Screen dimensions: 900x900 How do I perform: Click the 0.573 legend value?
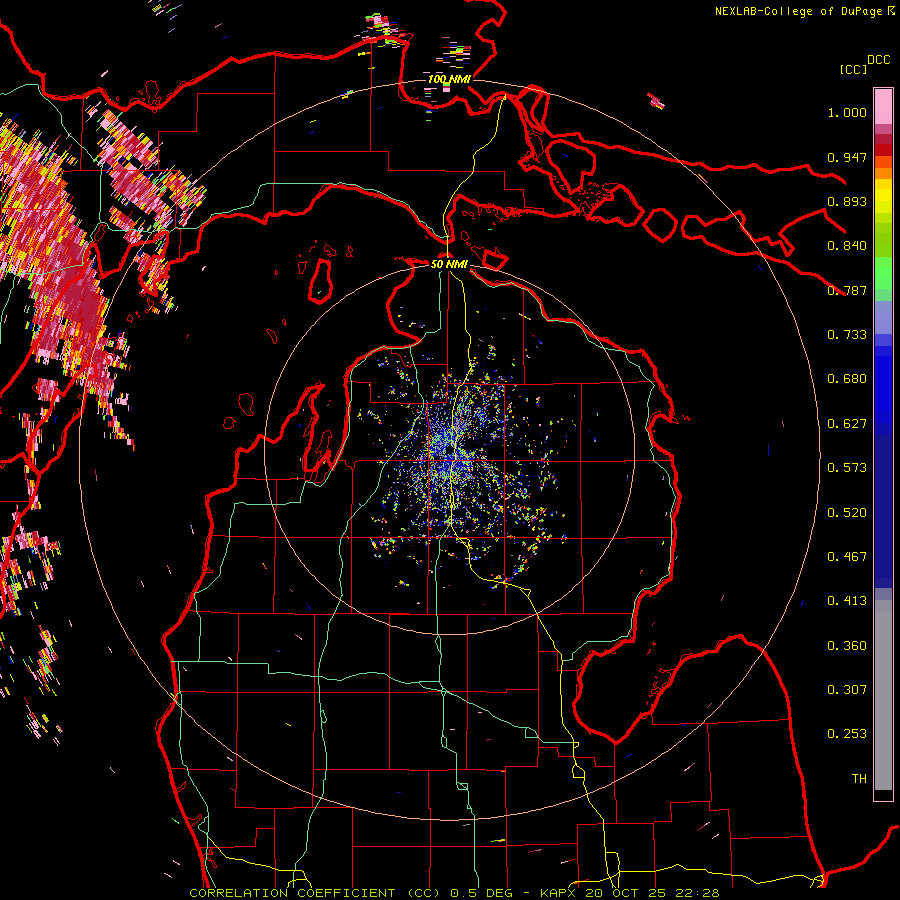[847, 468]
